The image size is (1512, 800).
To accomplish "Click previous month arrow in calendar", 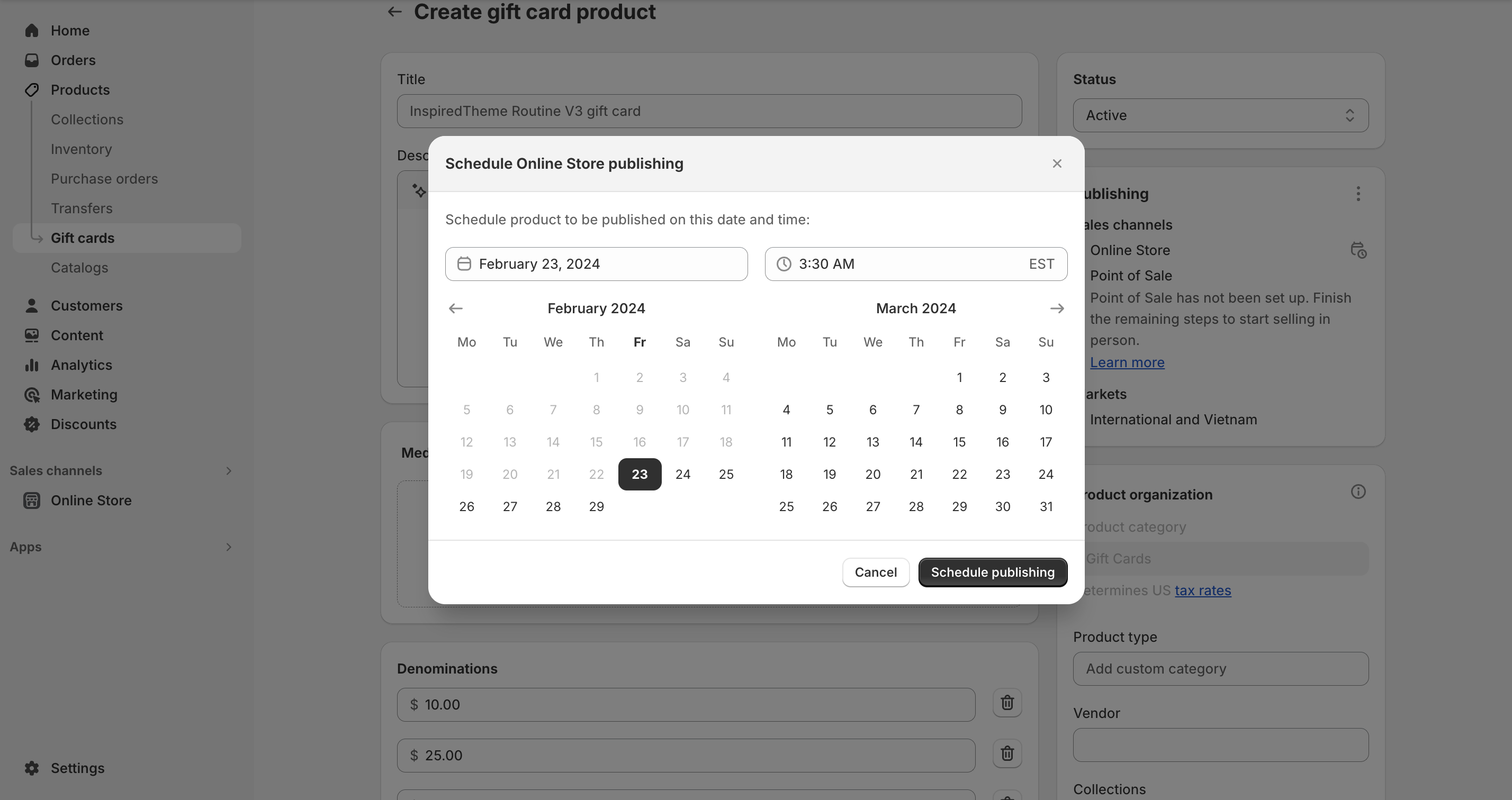I will point(455,308).
